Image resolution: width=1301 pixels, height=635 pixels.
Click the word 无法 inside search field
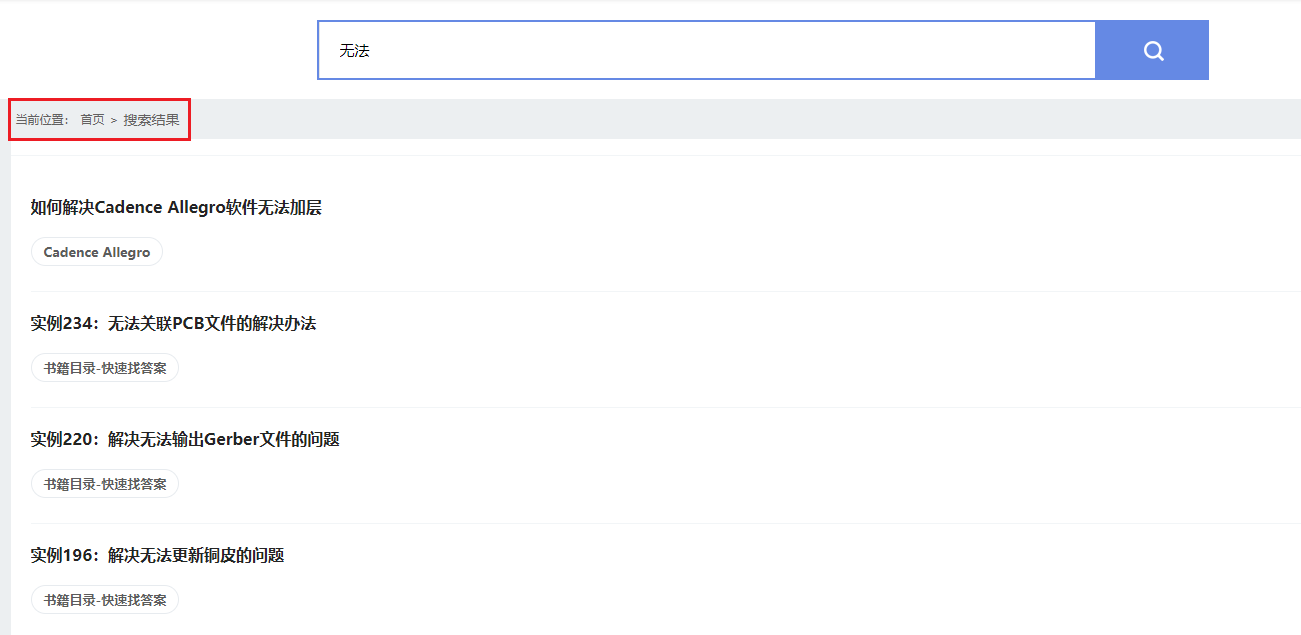tap(354, 51)
